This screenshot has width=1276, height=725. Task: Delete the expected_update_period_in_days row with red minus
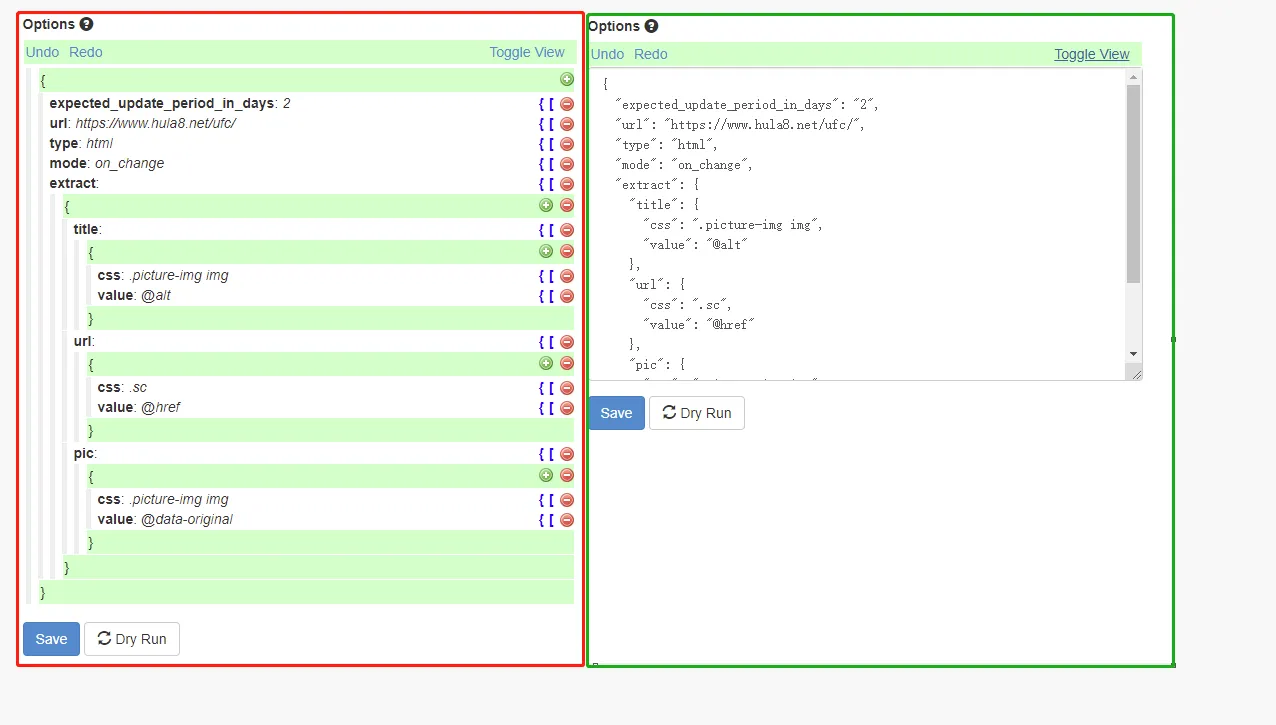coord(567,104)
